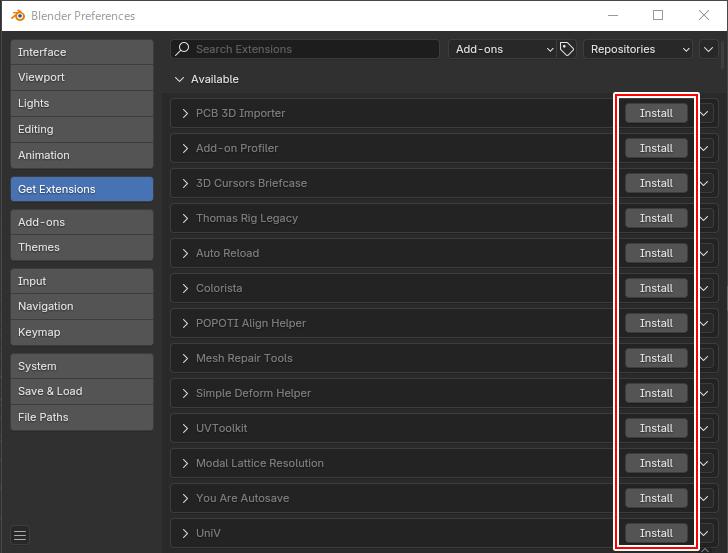Open options arrow next to PCB 3D Importer Install
This screenshot has height=553, width=728.
[705, 113]
